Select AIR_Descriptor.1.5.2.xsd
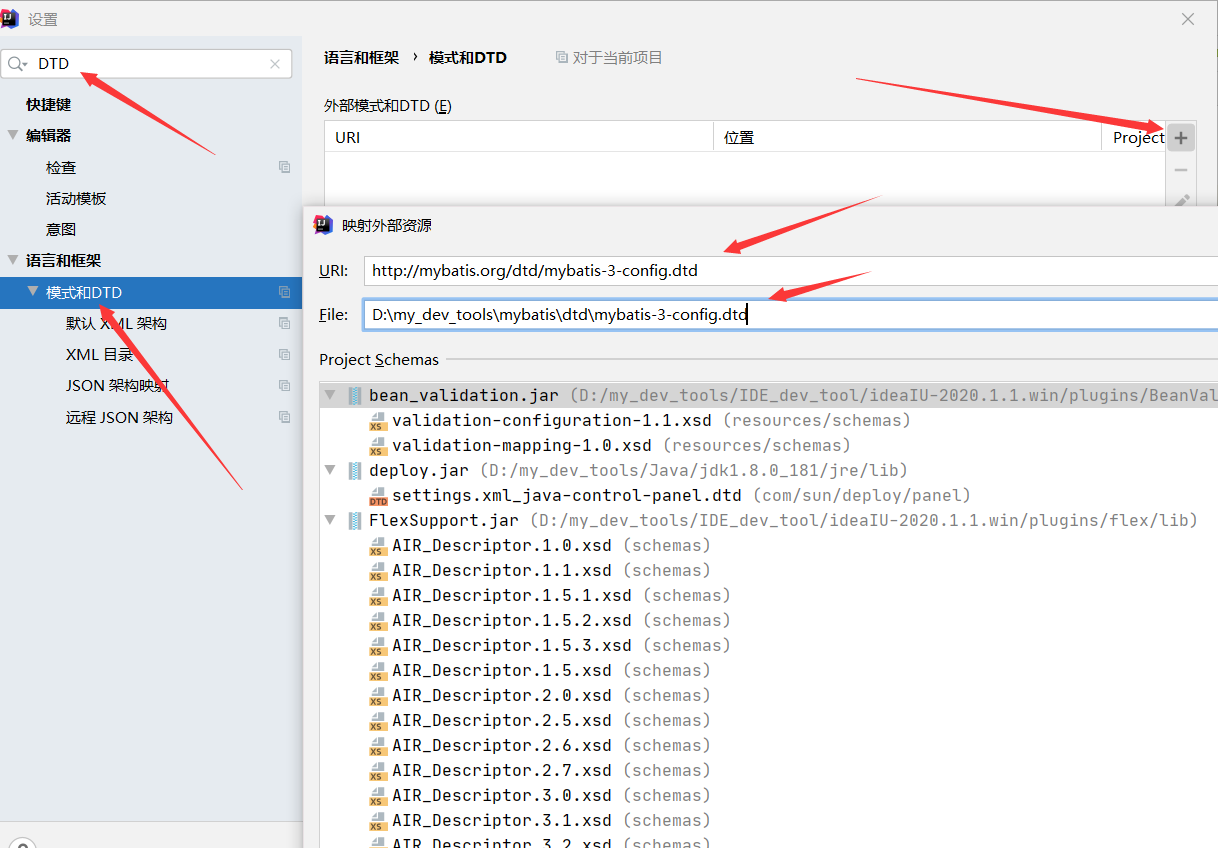 pos(511,620)
